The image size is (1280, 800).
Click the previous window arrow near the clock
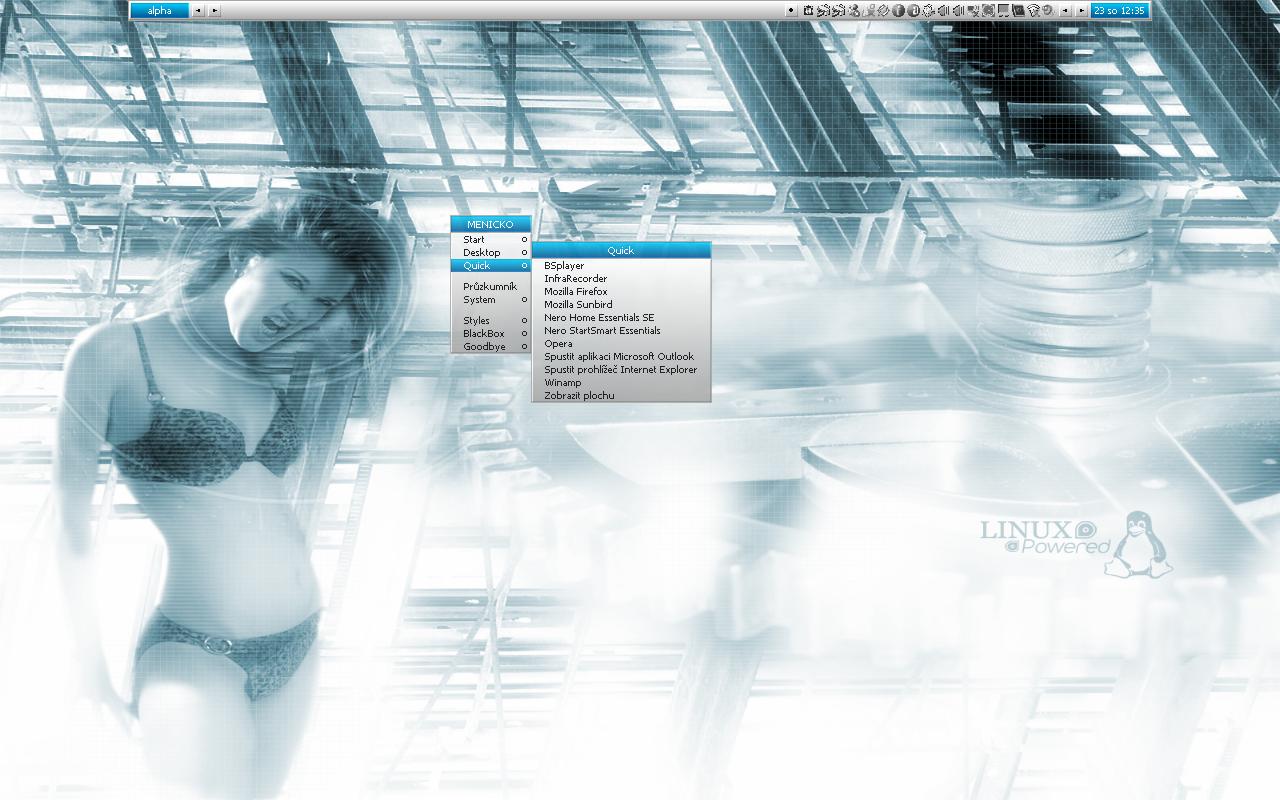(x=1065, y=10)
